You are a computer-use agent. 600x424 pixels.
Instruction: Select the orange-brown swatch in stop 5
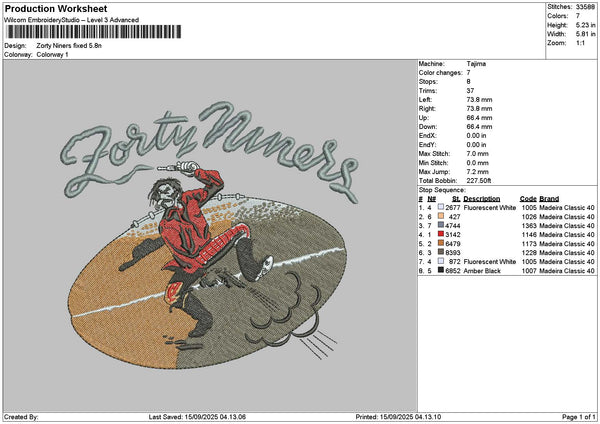[441, 243]
